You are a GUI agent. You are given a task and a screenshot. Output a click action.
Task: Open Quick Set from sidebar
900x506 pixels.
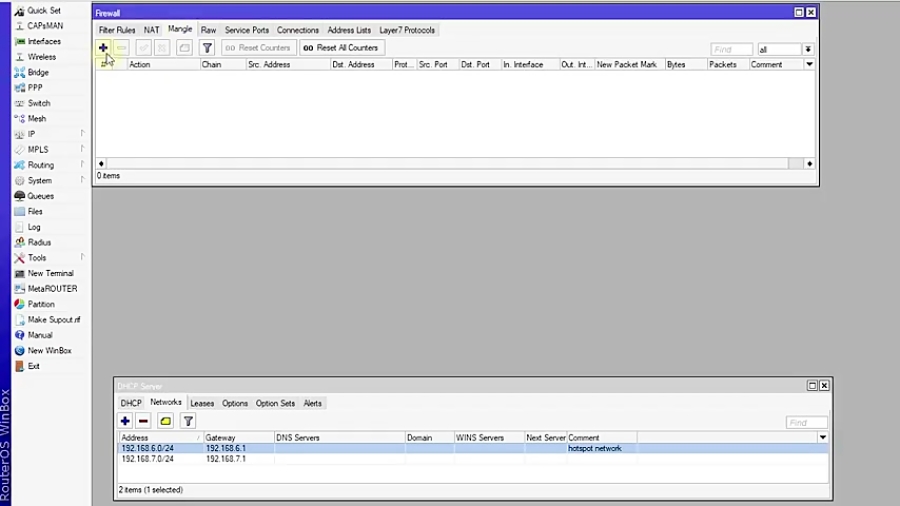[44, 10]
